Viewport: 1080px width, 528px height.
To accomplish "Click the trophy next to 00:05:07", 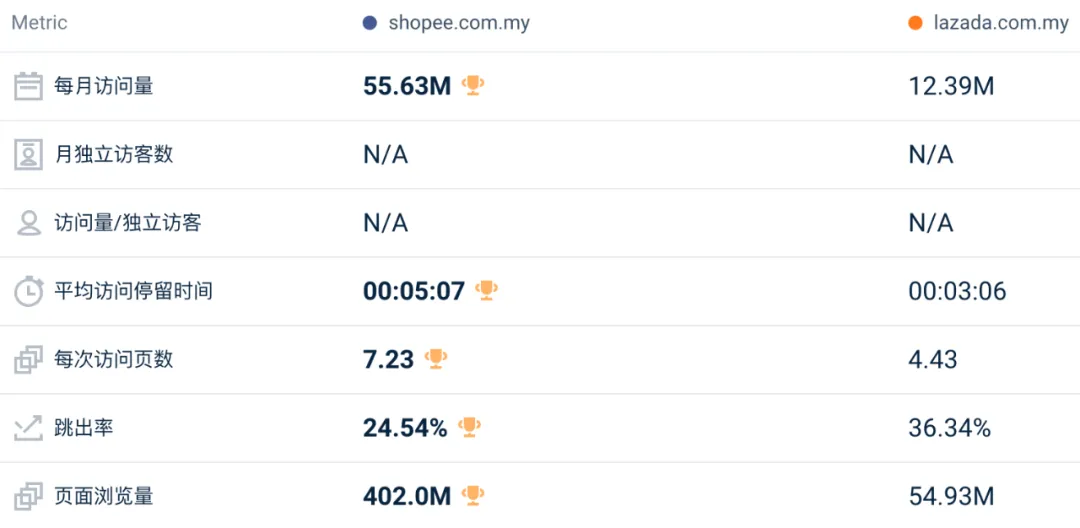I will pos(486,291).
